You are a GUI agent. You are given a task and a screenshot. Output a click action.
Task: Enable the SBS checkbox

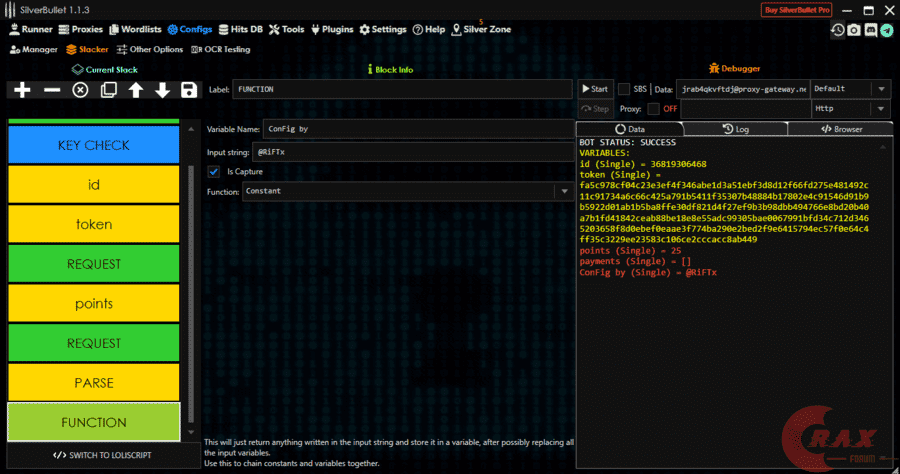[x=624, y=89]
